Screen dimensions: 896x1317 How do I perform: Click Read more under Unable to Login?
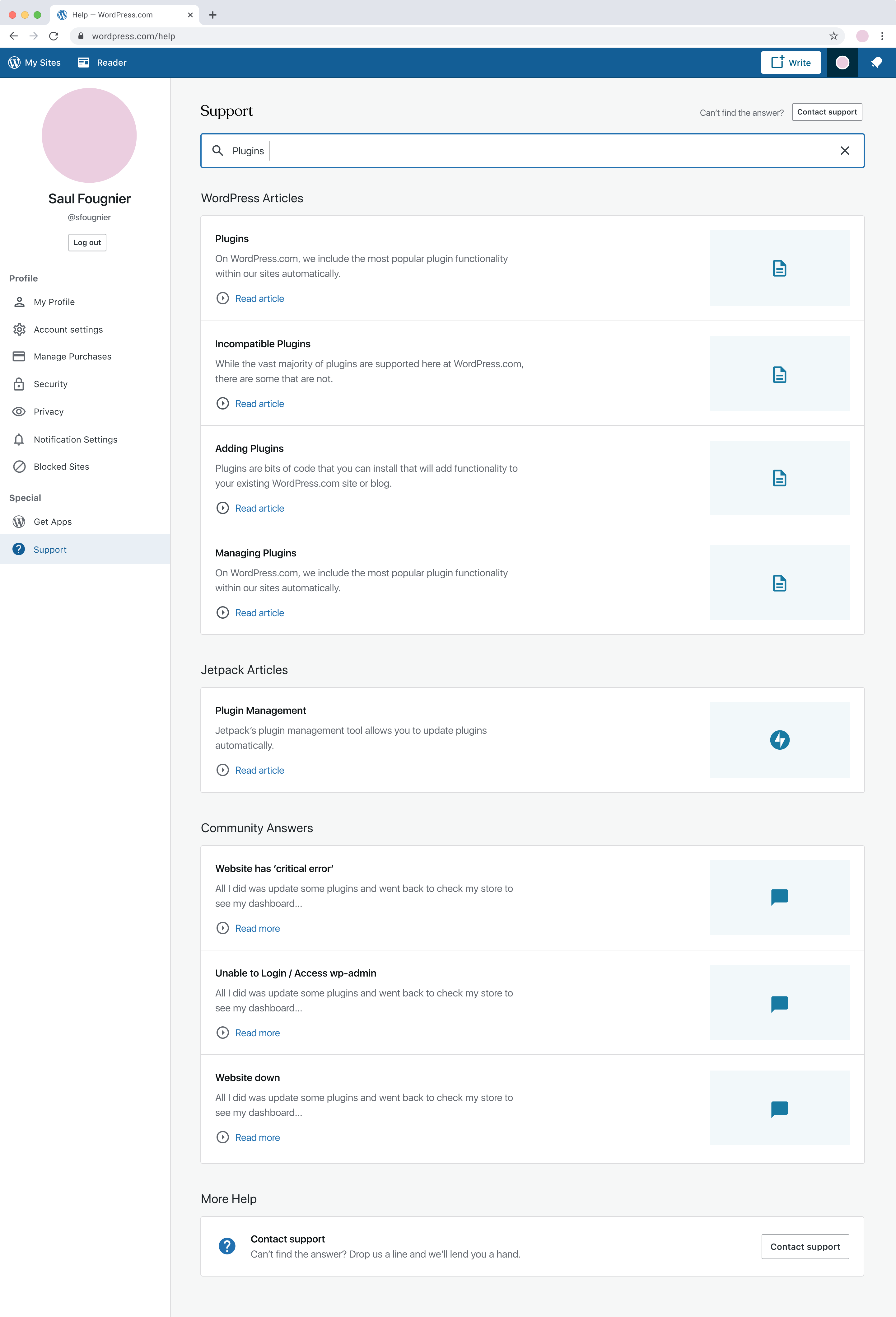(257, 1033)
